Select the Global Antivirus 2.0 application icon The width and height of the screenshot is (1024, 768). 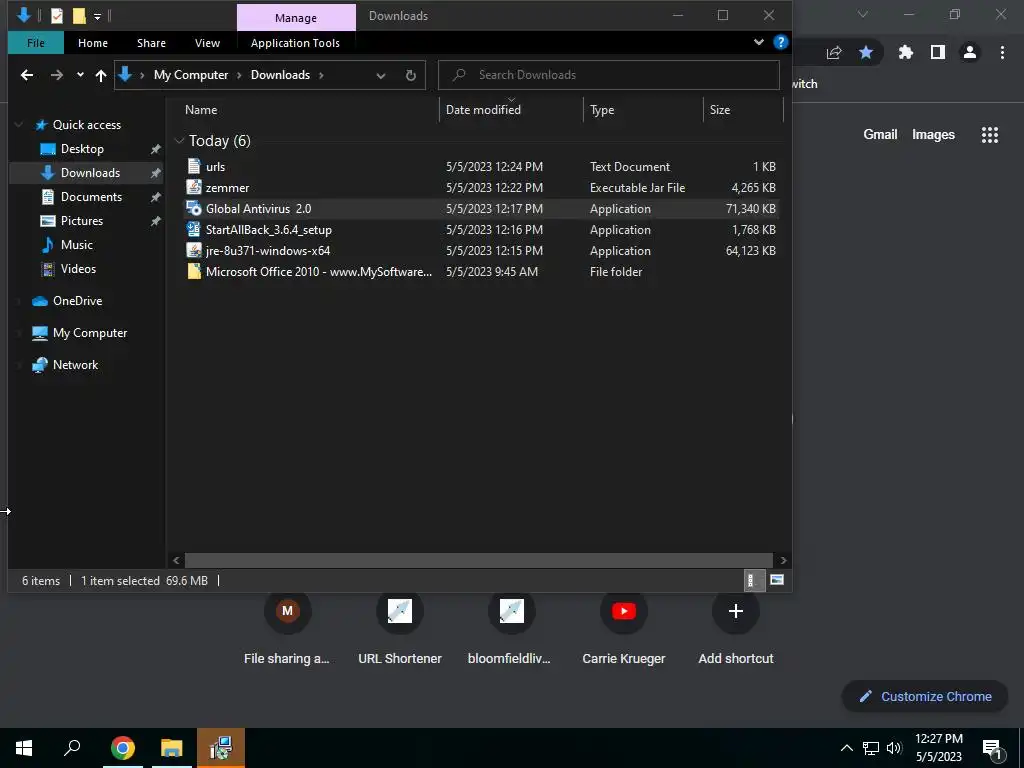(x=194, y=208)
